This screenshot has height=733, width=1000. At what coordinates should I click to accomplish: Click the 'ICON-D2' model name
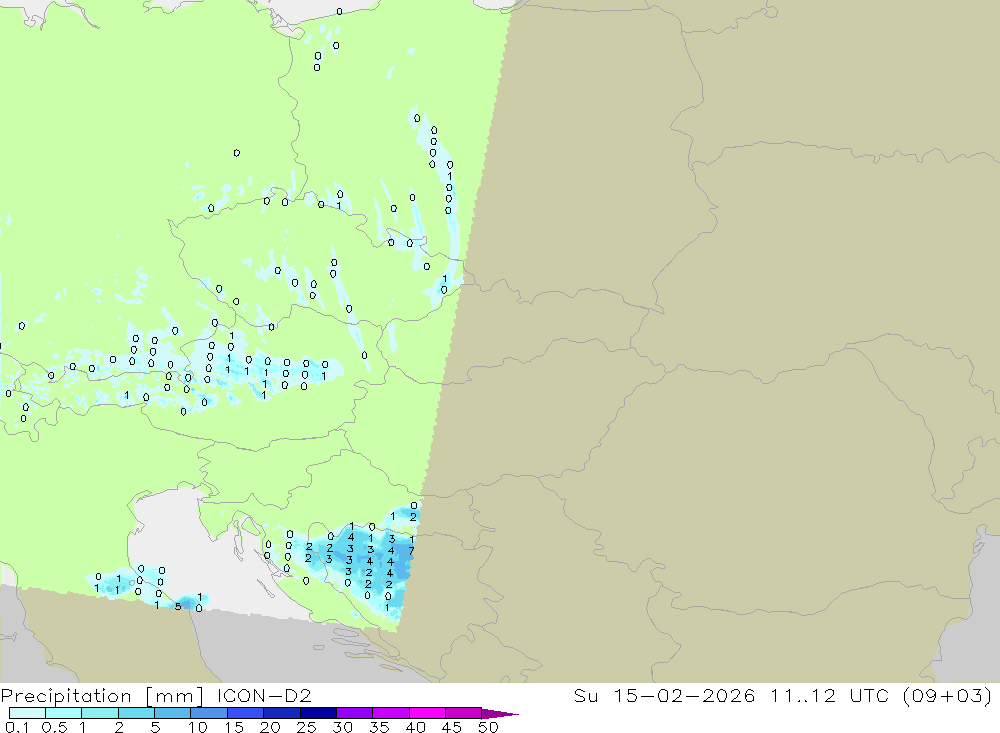pyautogui.click(x=263, y=695)
